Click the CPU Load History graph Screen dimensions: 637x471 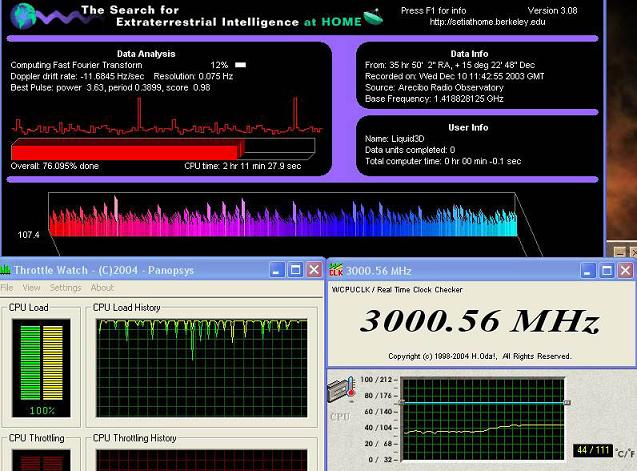[x=202, y=368]
